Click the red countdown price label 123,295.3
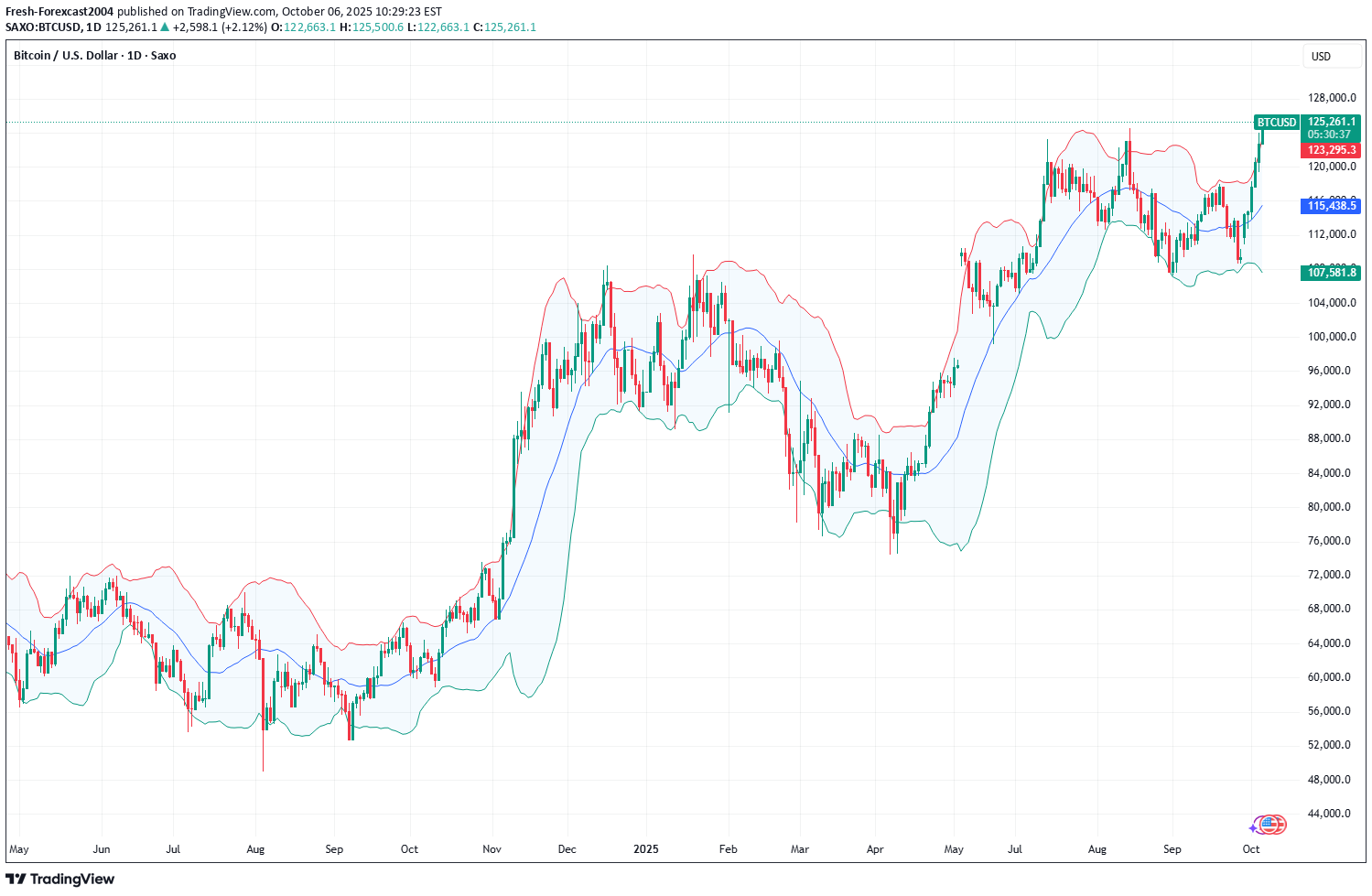The image size is (1372, 896). tap(1329, 150)
